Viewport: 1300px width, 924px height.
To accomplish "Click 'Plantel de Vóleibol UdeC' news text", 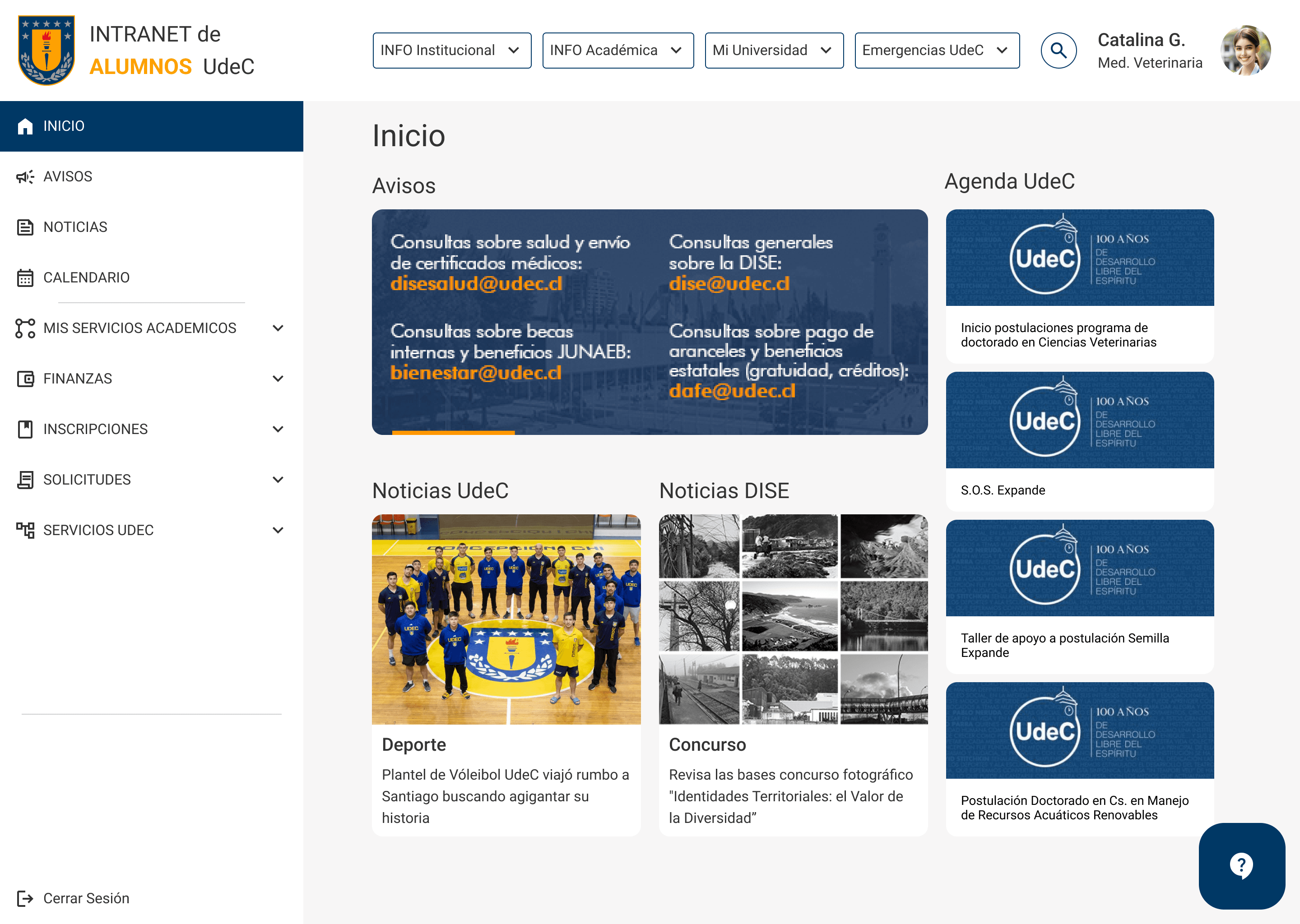I will tap(506, 797).
